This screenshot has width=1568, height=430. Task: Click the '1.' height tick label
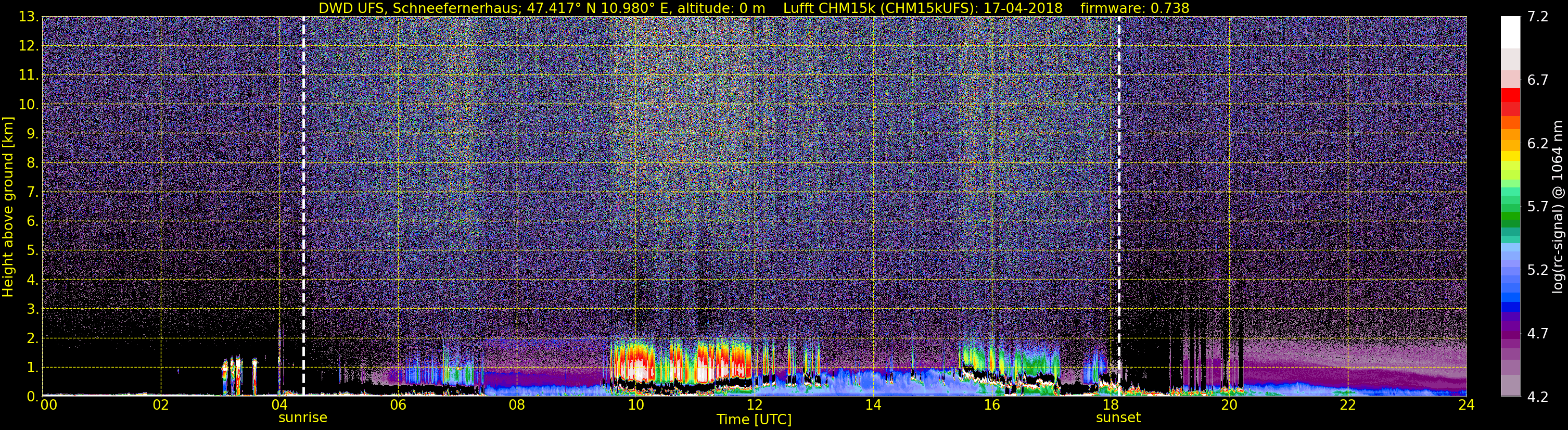point(32,367)
